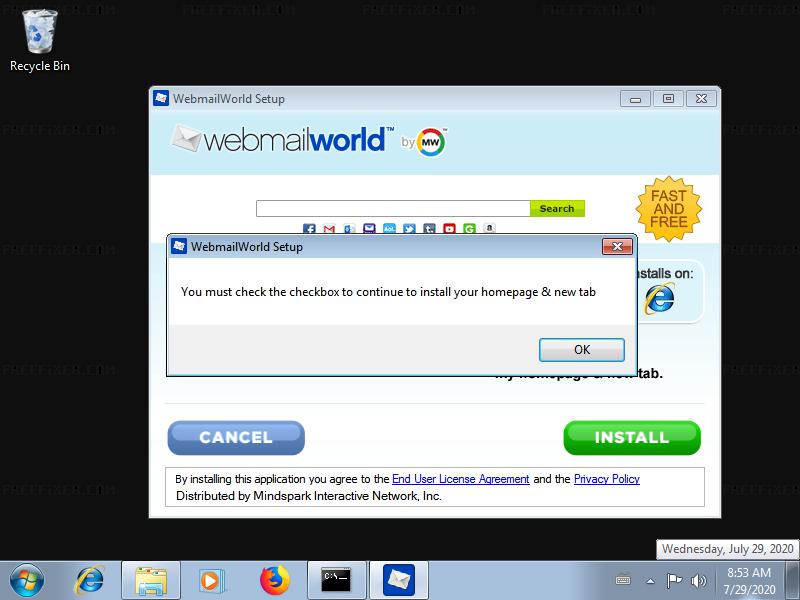The image size is (800, 600).
Task: Open the volume speaker control
Action: click(x=698, y=580)
